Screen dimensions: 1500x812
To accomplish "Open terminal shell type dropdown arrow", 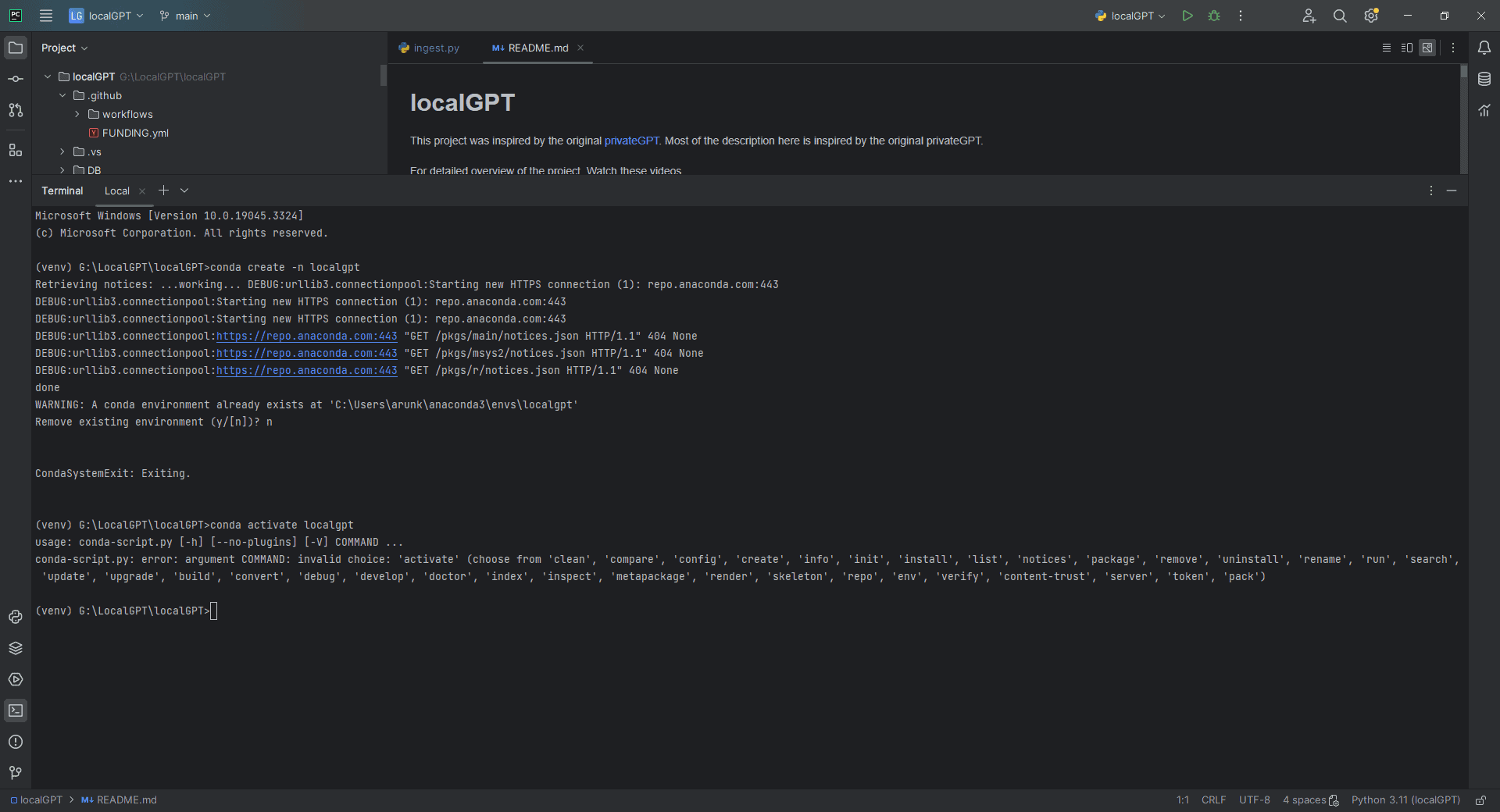I will 184,191.
